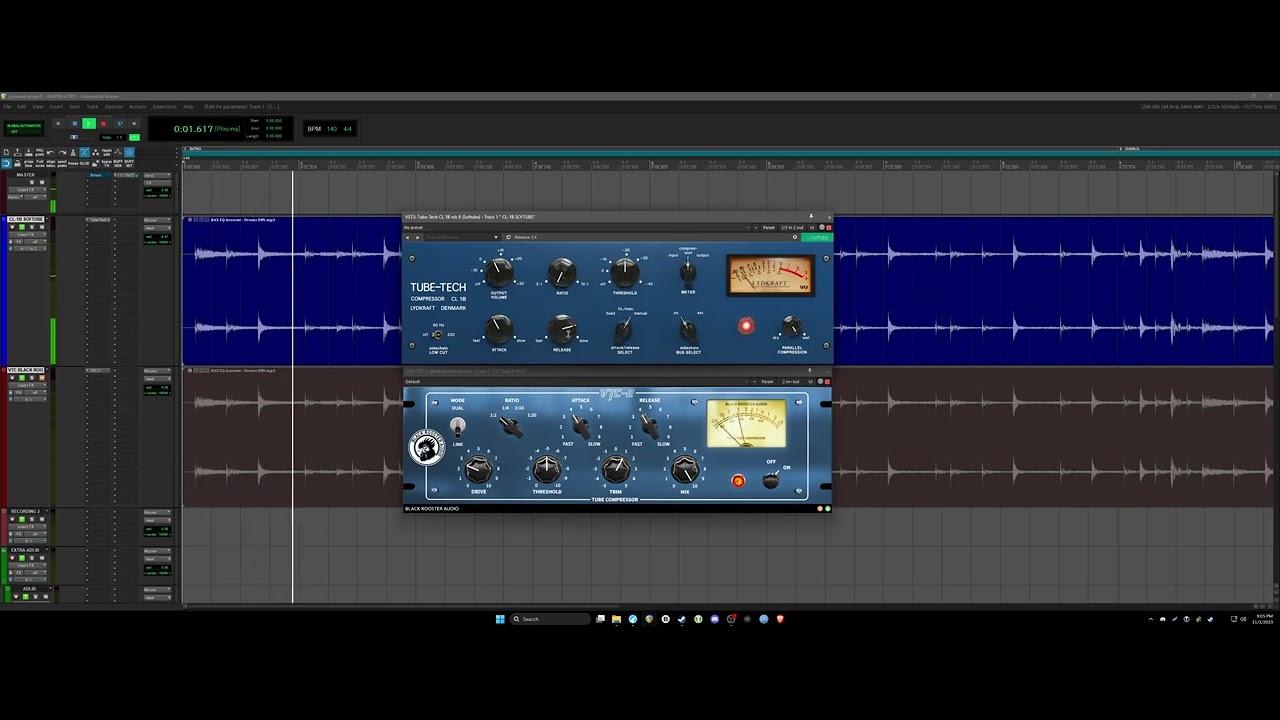This screenshot has width=1280, height=720.
Task: Turn the VTC-2 Mix knob
Action: 685,468
